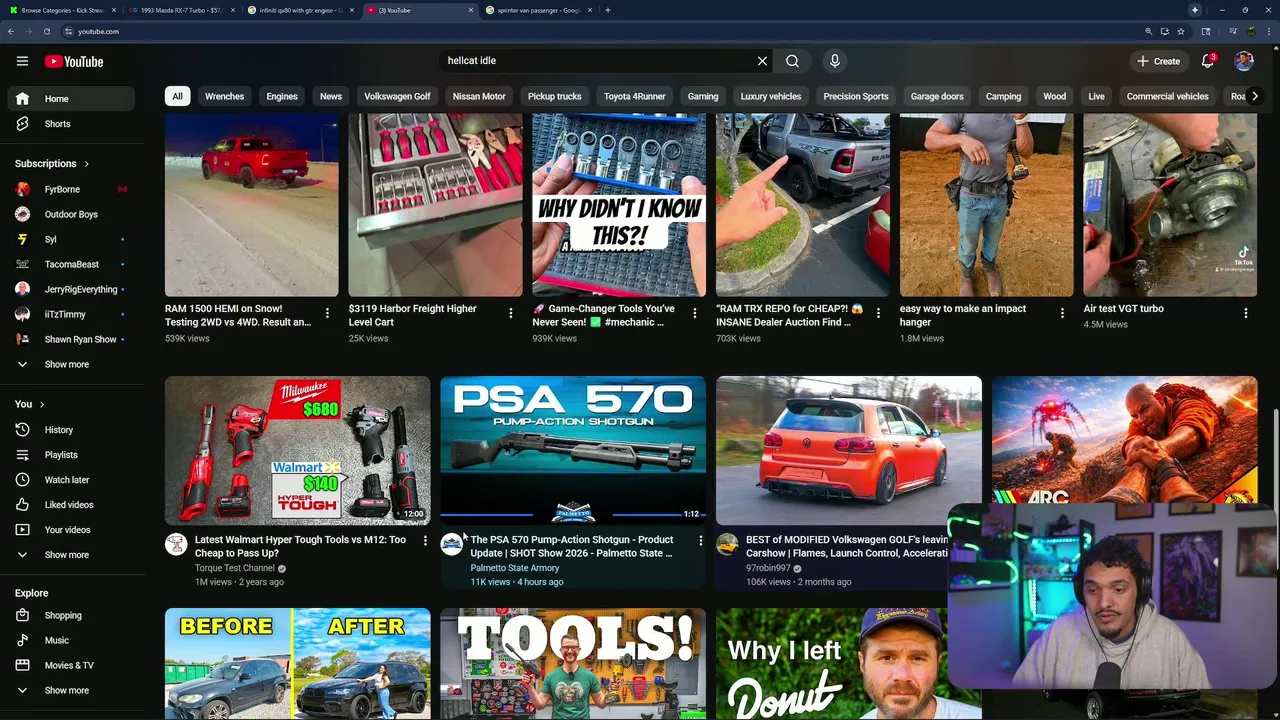Open the Subscriptions section chevron

[x=86, y=164]
